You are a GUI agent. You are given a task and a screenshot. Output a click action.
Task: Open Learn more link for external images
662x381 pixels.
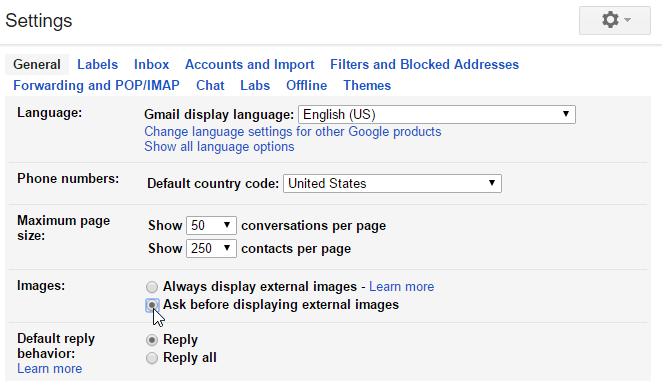(x=402, y=287)
